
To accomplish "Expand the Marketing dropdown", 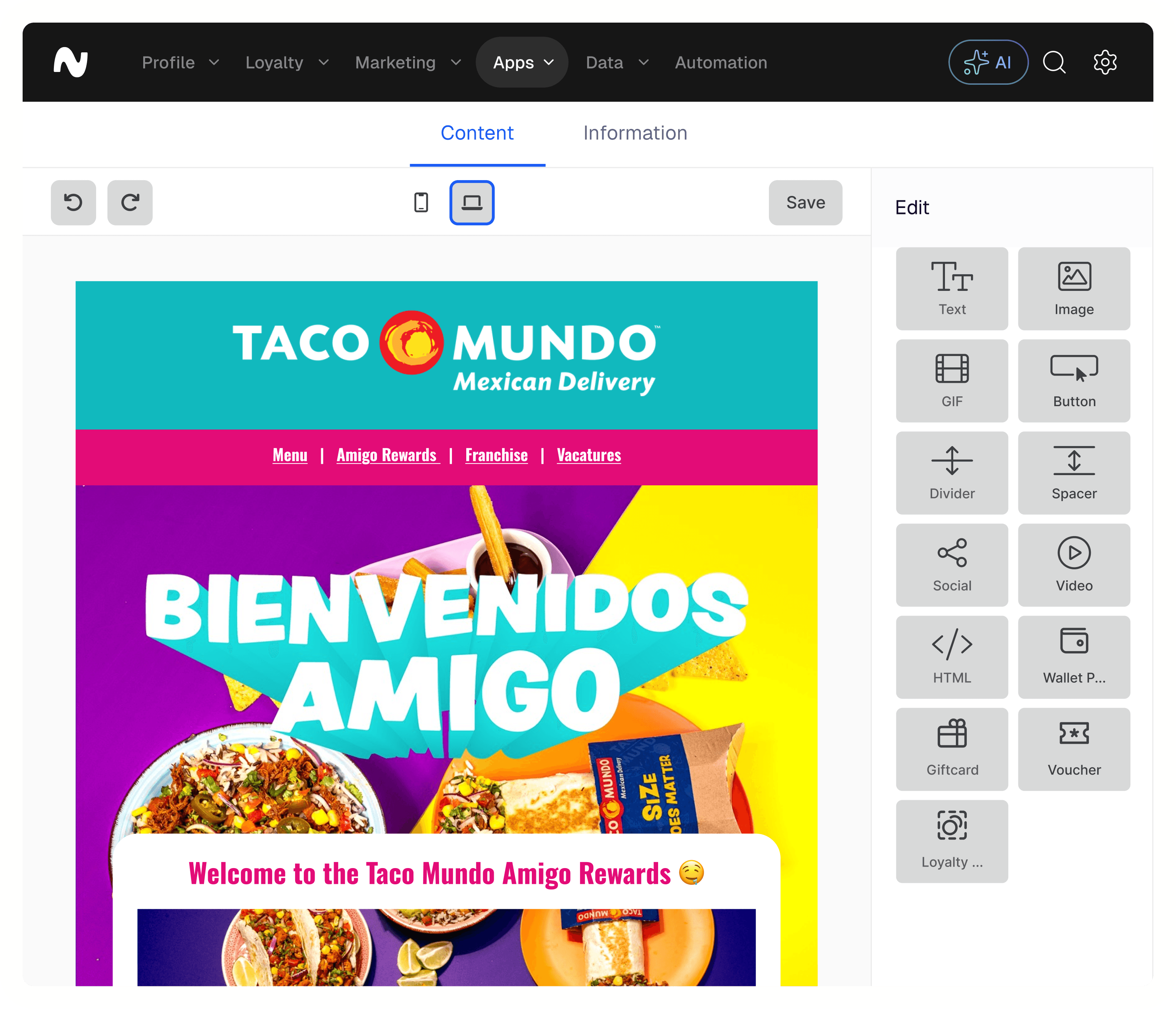I will point(407,63).
